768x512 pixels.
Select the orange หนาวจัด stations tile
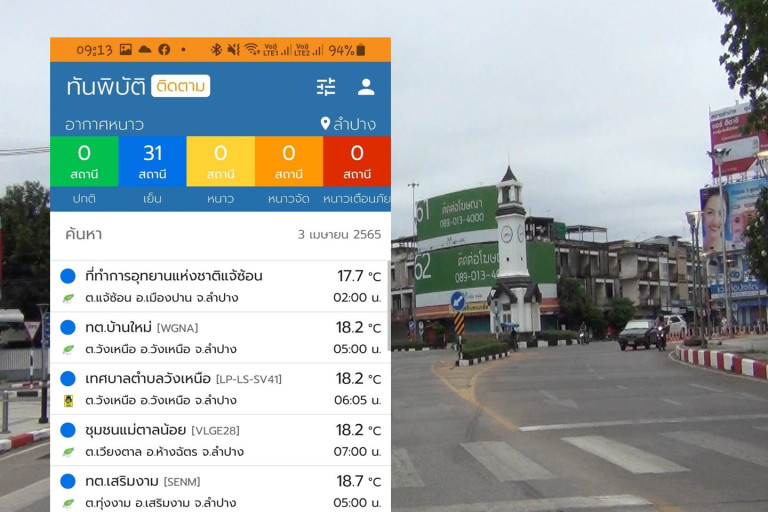(x=288, y=161)
